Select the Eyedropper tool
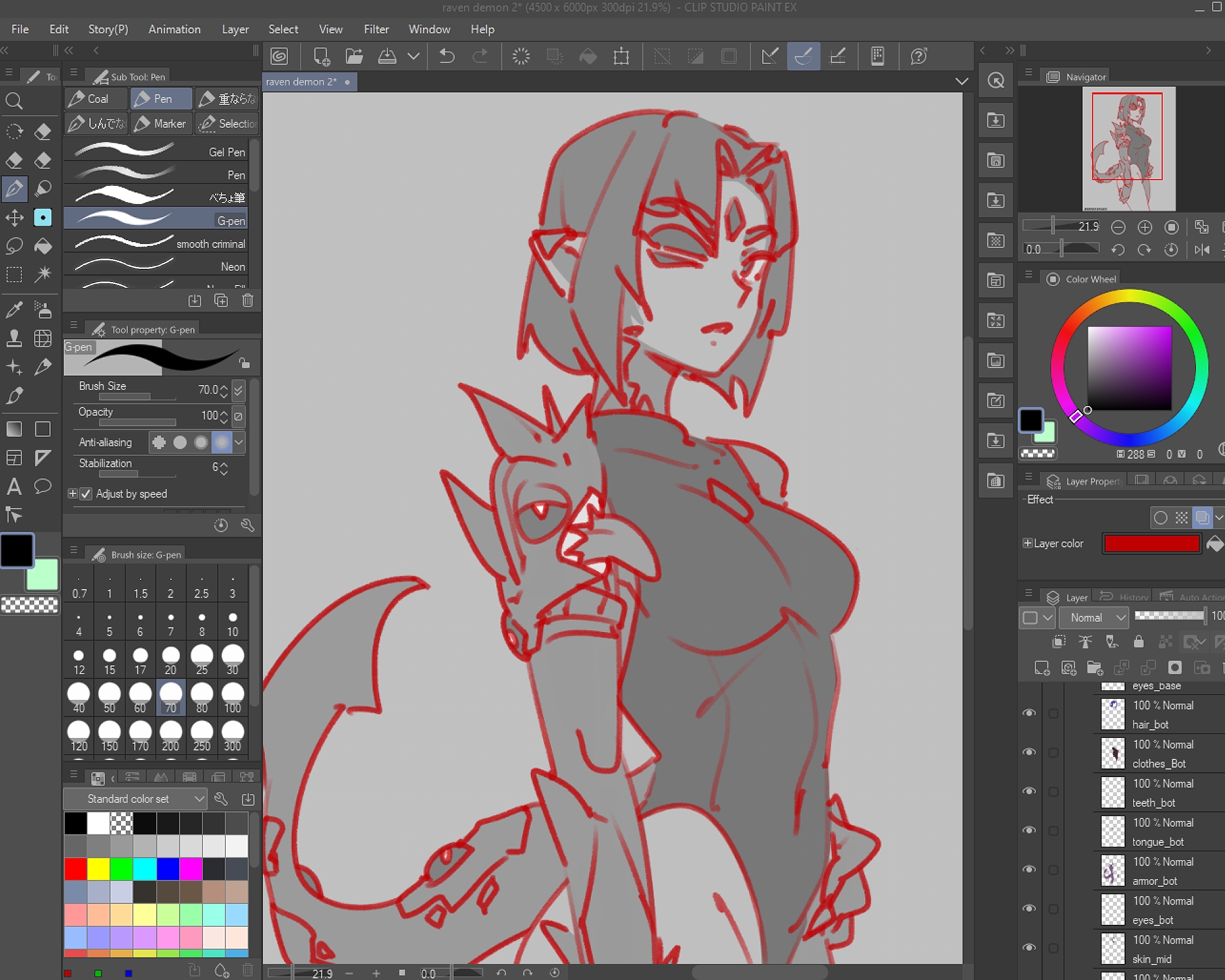The height and width of the screenshot is (980, 1225). (14, 310)
